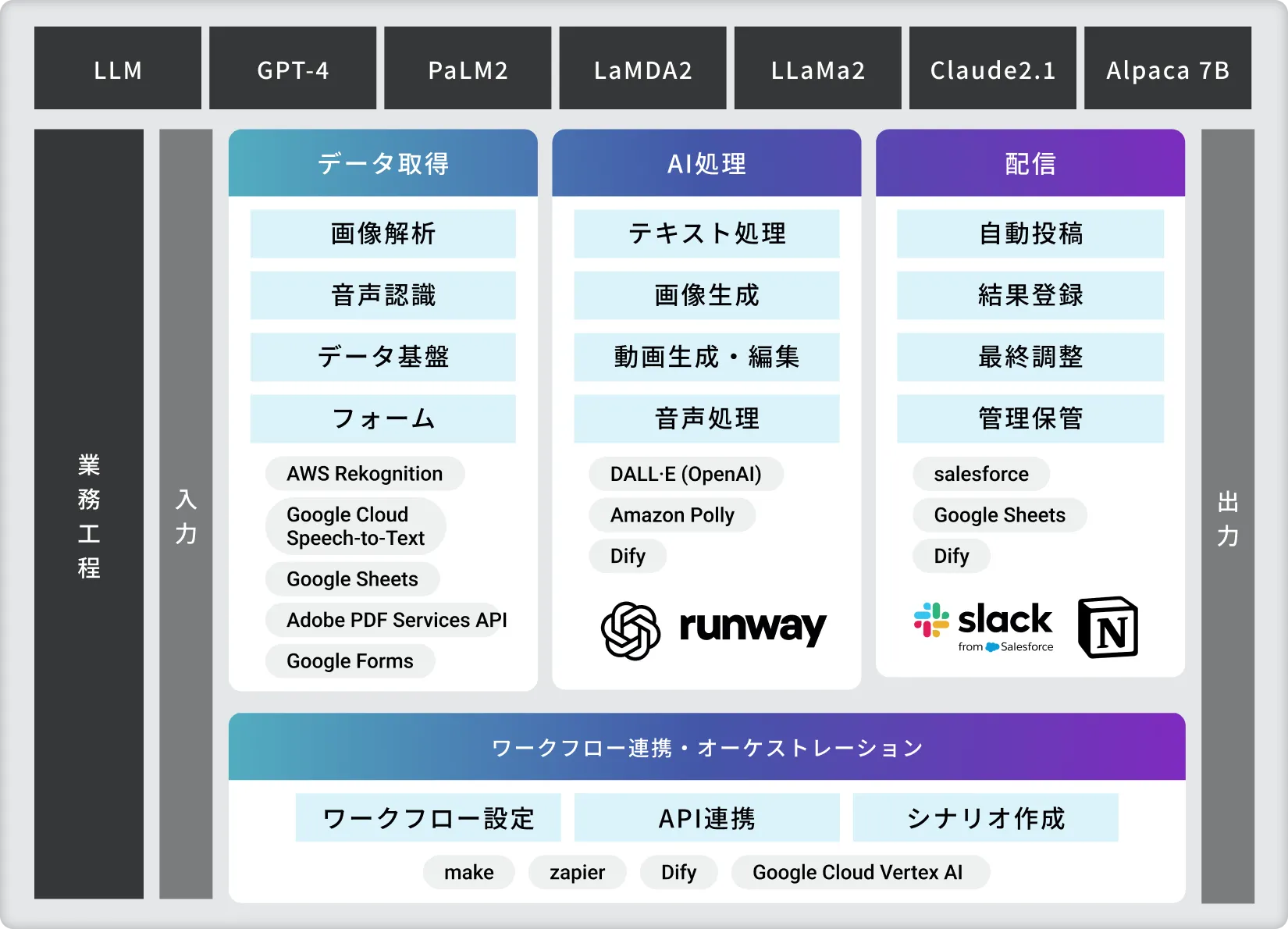The height and width of the screenshot is (929, 1288).
Task: Select the PaLM2 box
Action: (468, 68)
